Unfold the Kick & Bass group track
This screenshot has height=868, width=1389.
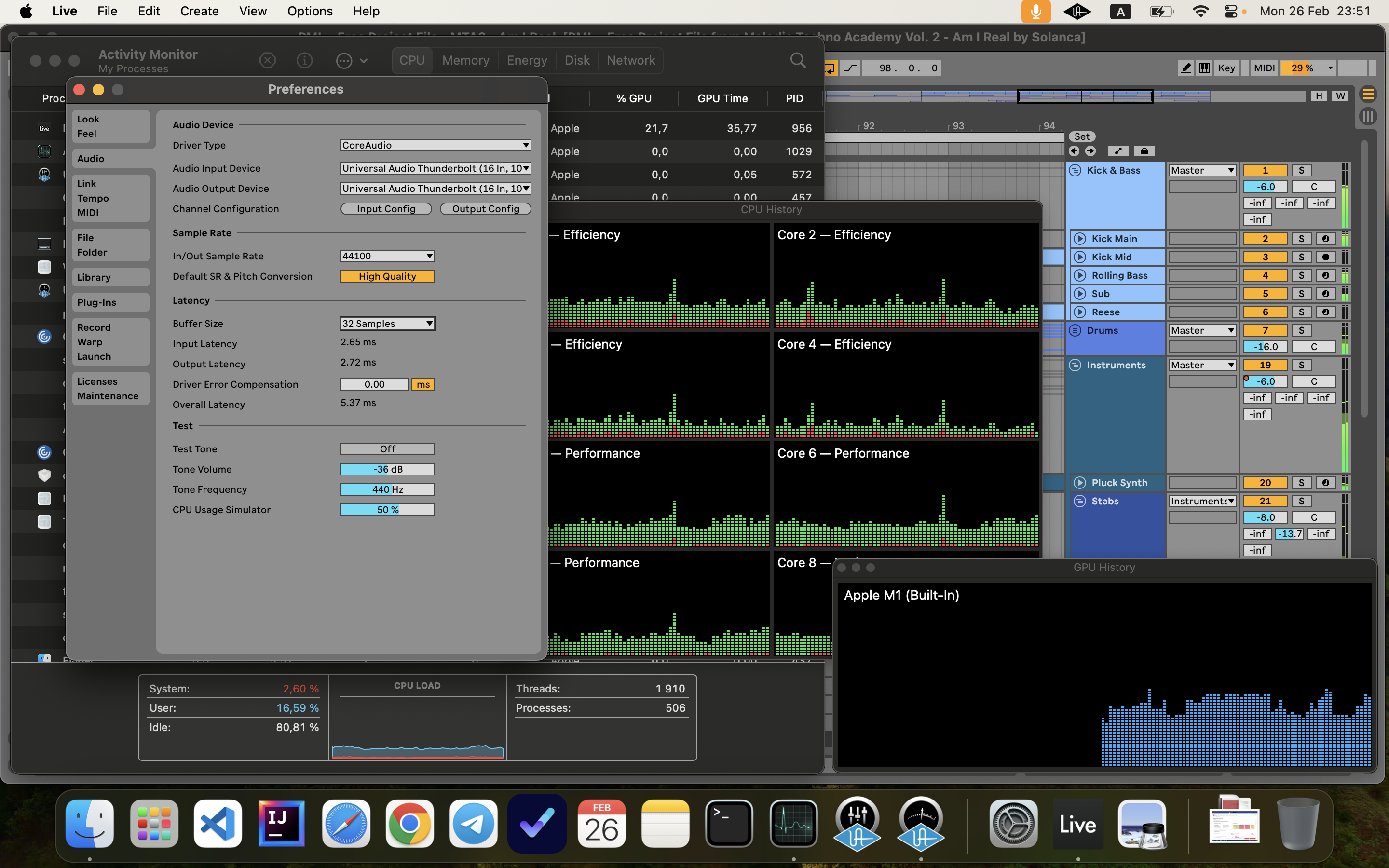tap(1075, 171)
